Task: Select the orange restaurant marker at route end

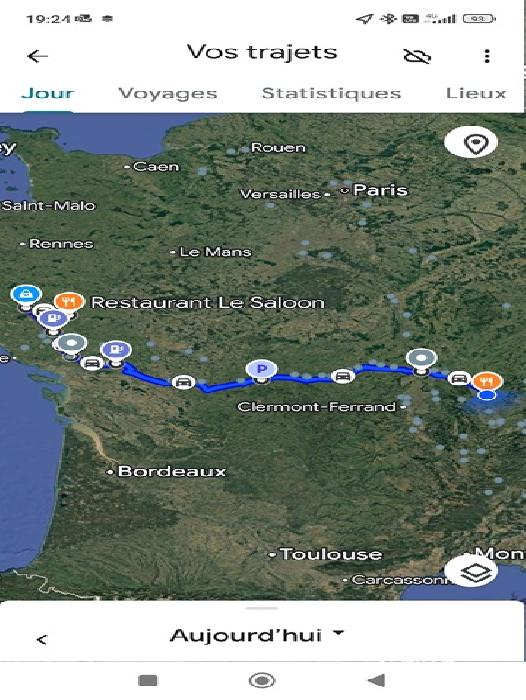Action: pos(488,382)
